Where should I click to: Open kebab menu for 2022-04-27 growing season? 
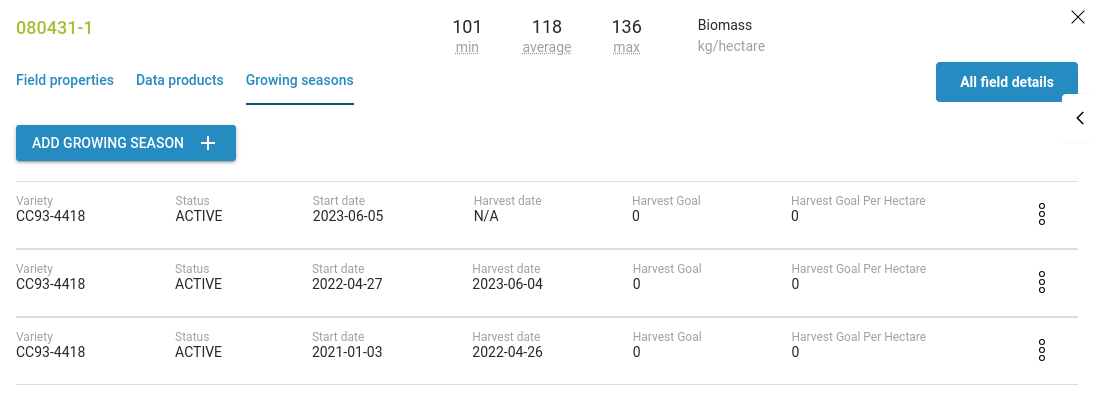1041,282
